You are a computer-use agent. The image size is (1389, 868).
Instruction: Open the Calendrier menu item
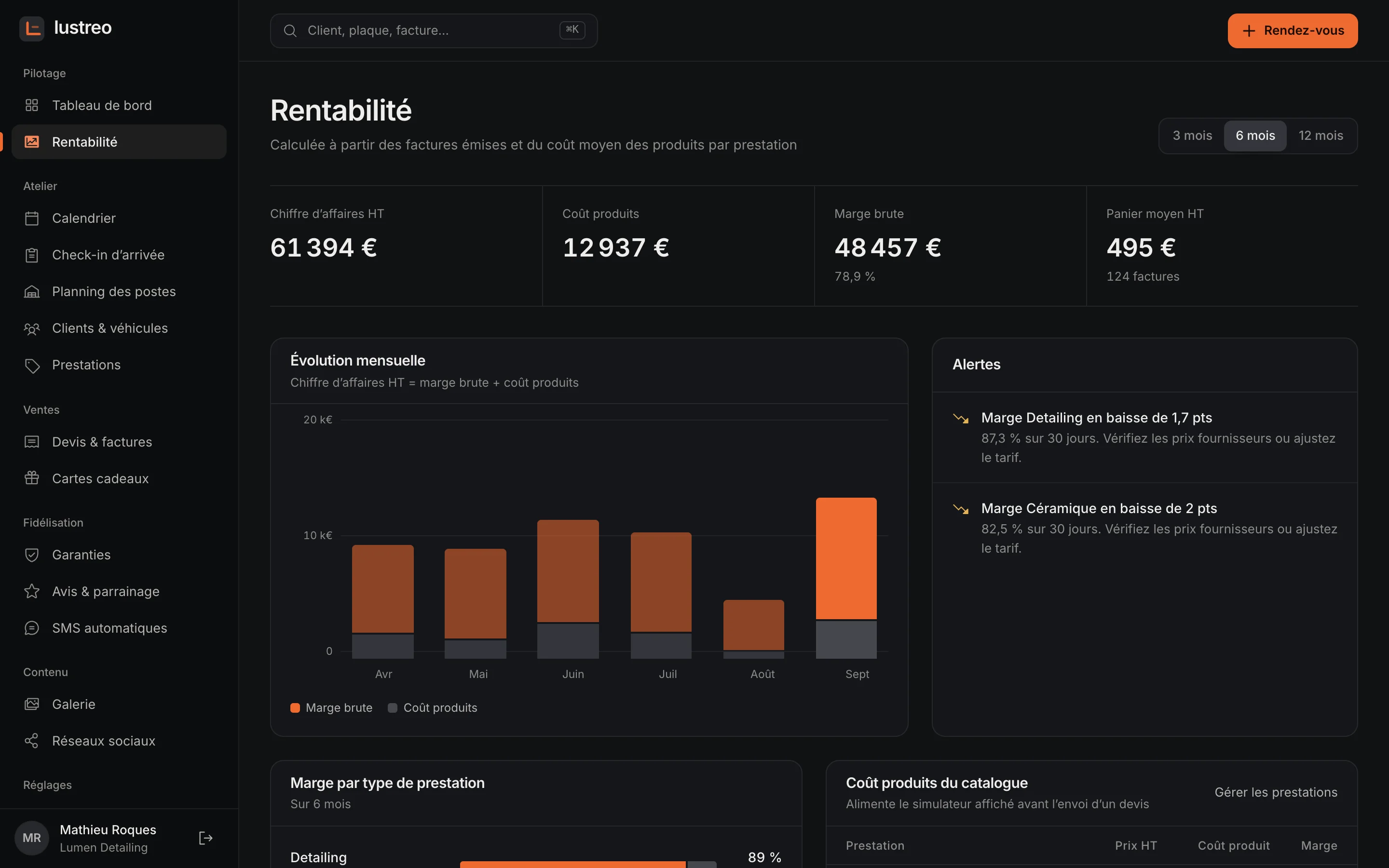119,218
